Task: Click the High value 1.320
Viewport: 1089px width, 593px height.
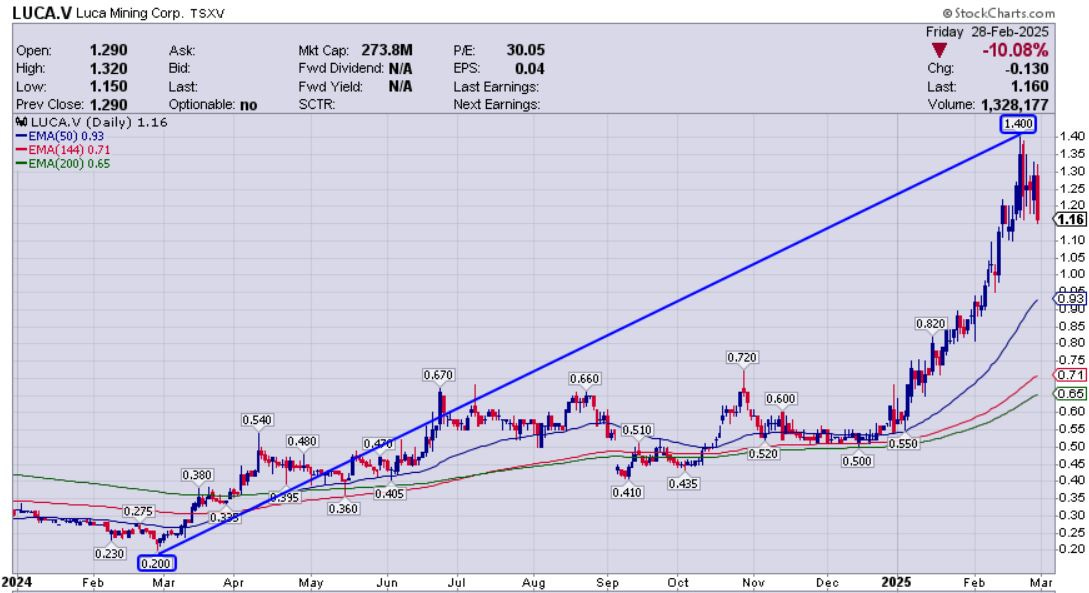Action: point(108,68)
